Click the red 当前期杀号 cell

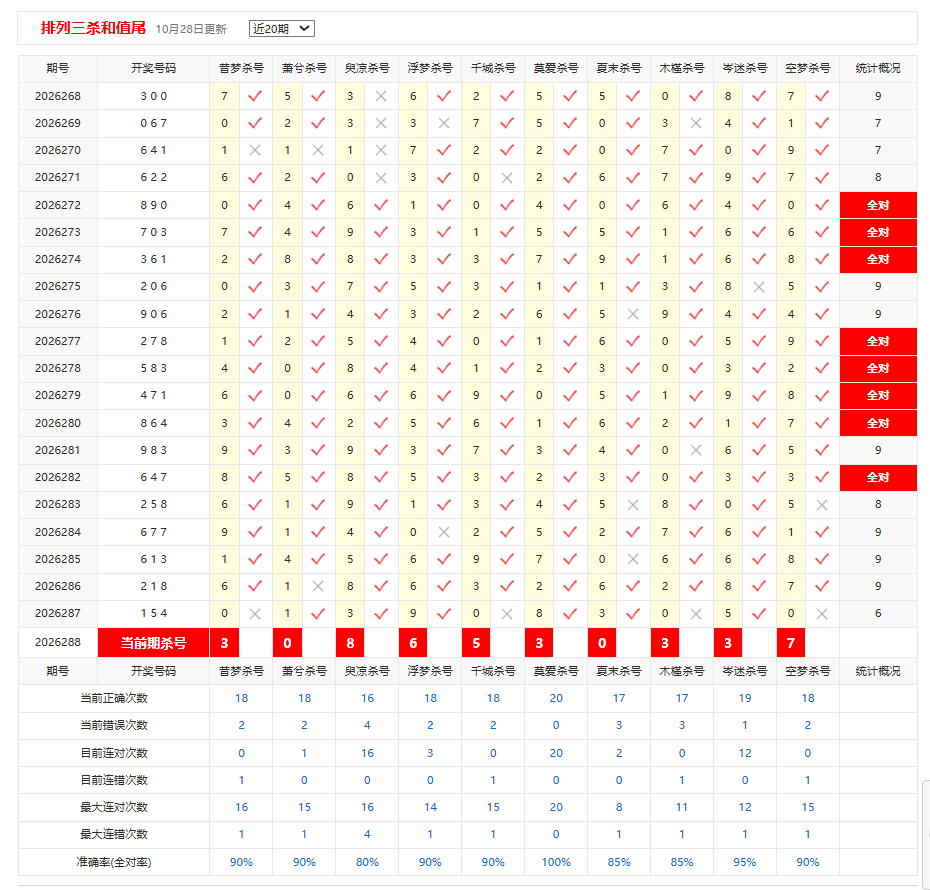pos(154,643)
